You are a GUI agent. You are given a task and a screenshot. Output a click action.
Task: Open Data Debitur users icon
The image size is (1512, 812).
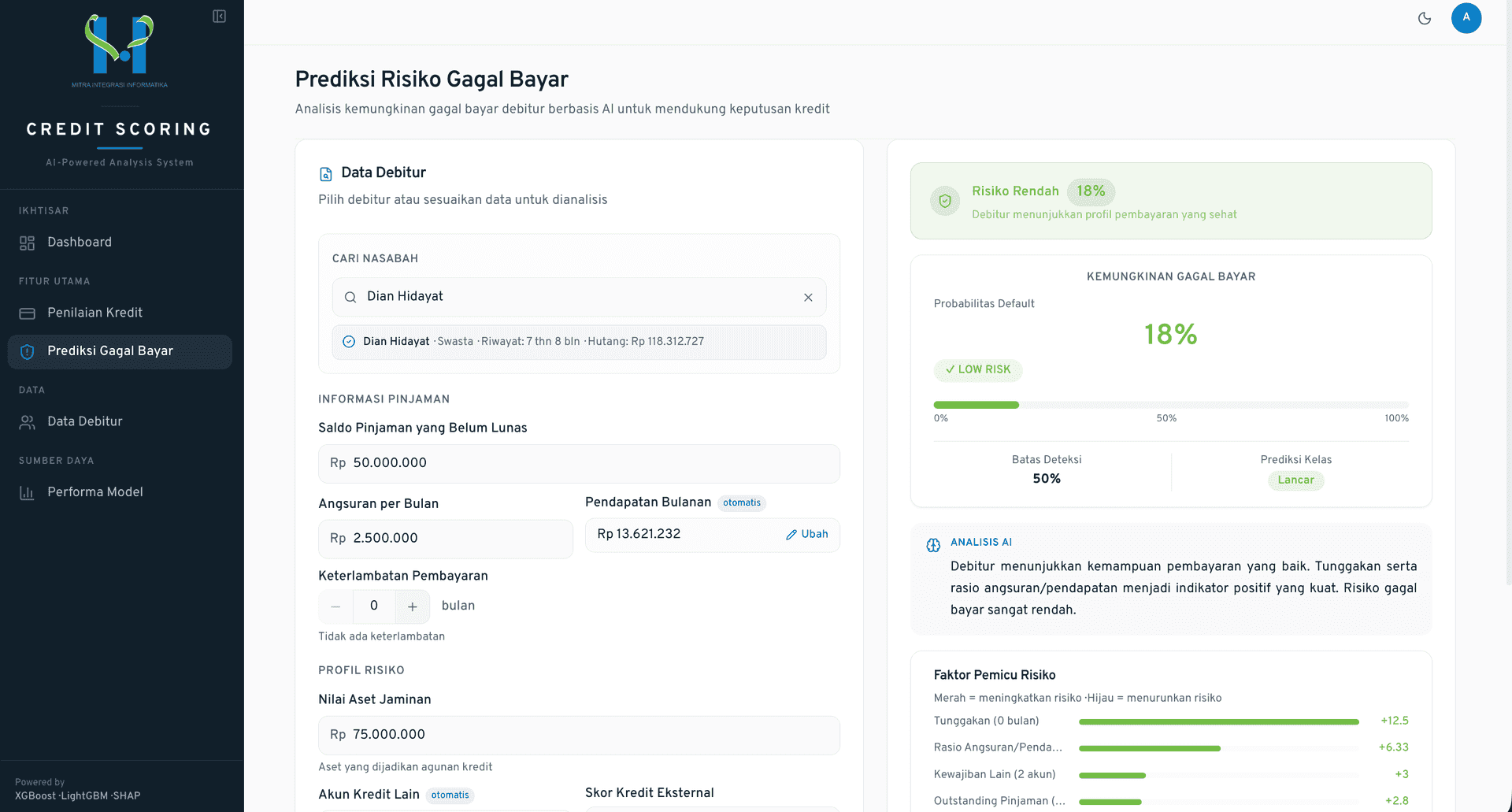[x=28, y=423]
